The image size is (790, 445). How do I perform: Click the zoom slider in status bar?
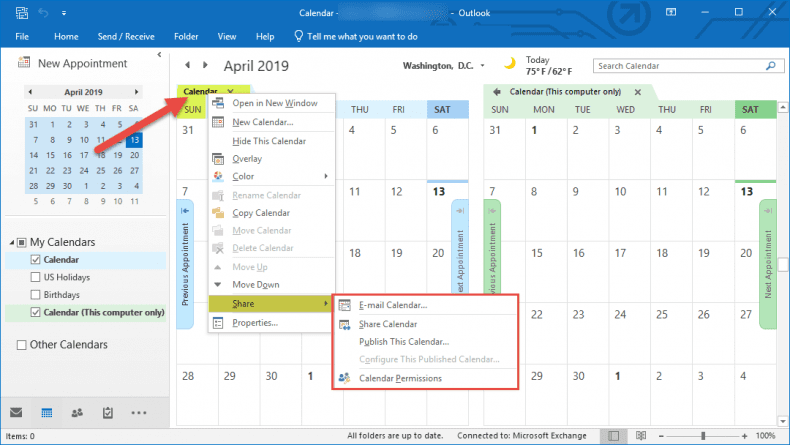point(703,437)
